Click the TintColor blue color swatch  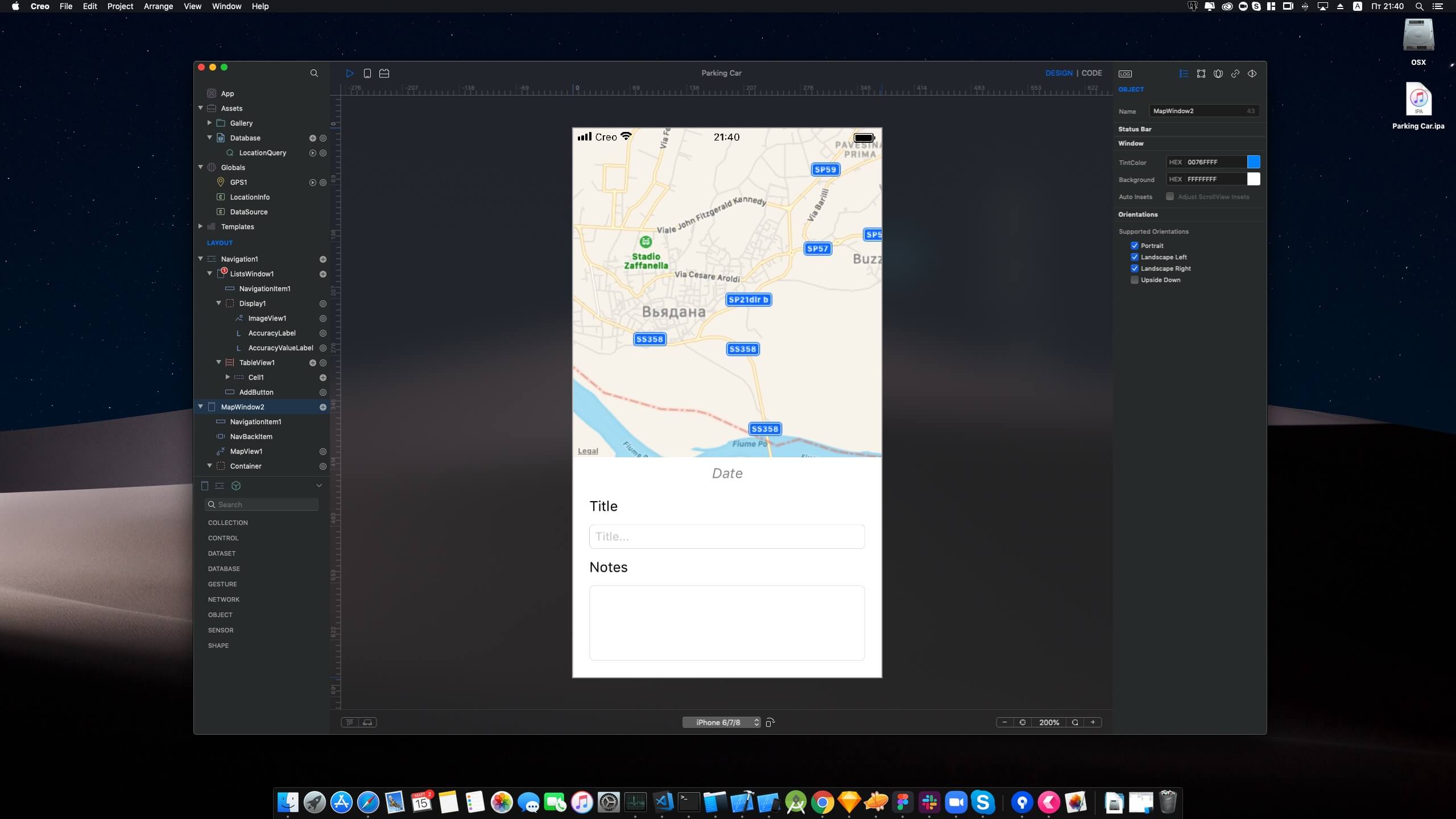1254,162
